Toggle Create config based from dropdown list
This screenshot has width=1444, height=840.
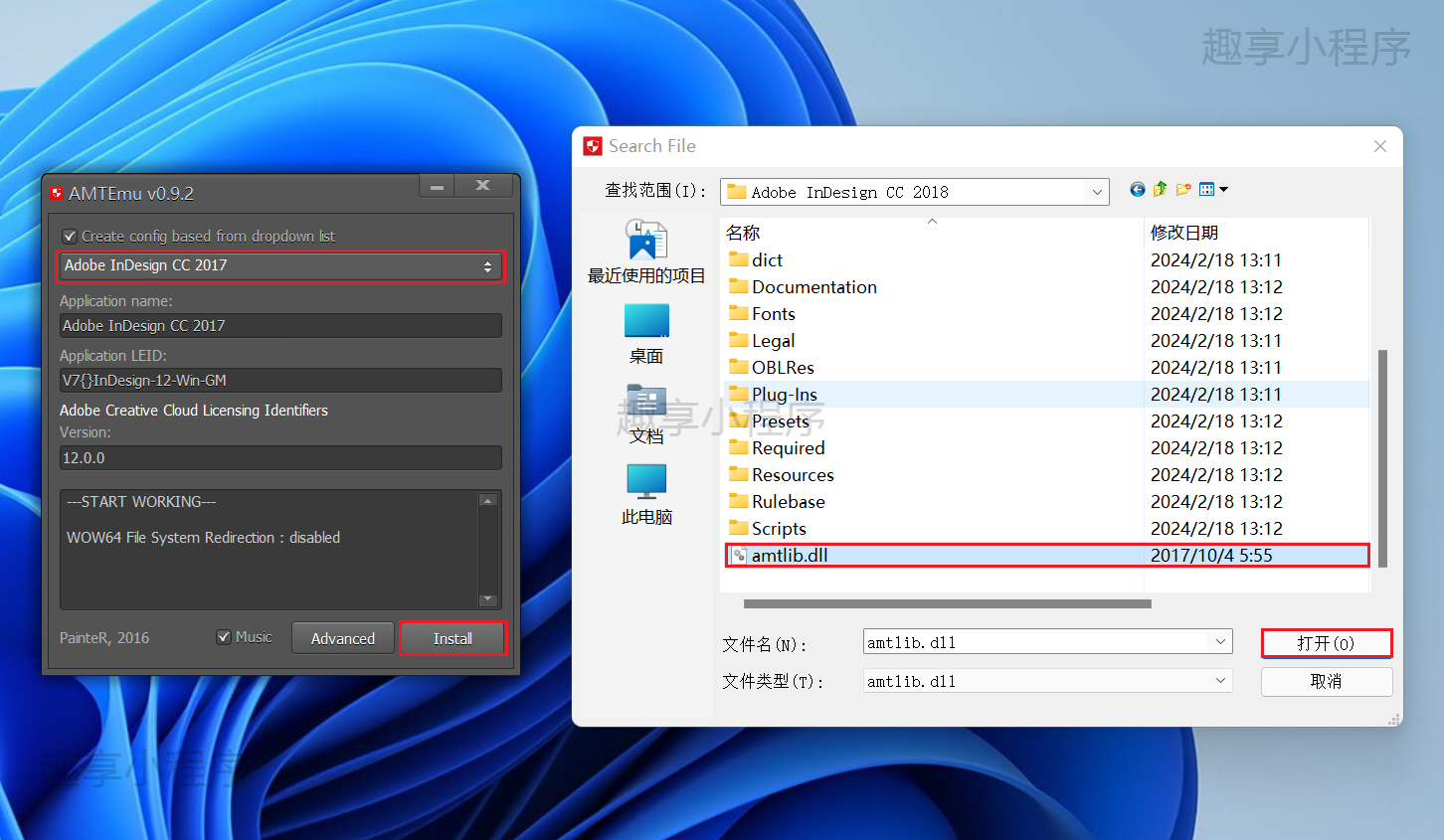pyautogui.click(x=70, y=237)
